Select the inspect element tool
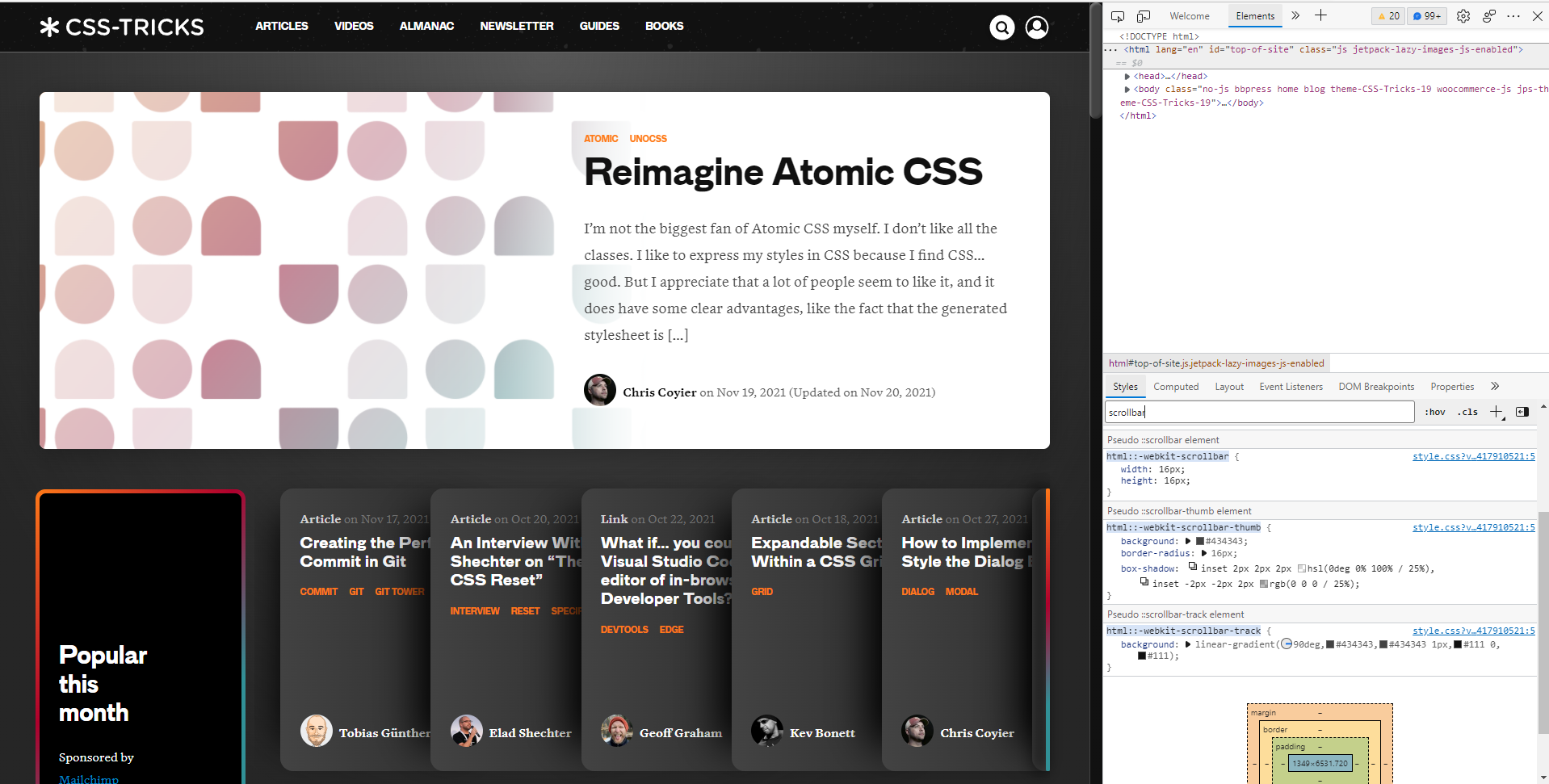 1118,15
